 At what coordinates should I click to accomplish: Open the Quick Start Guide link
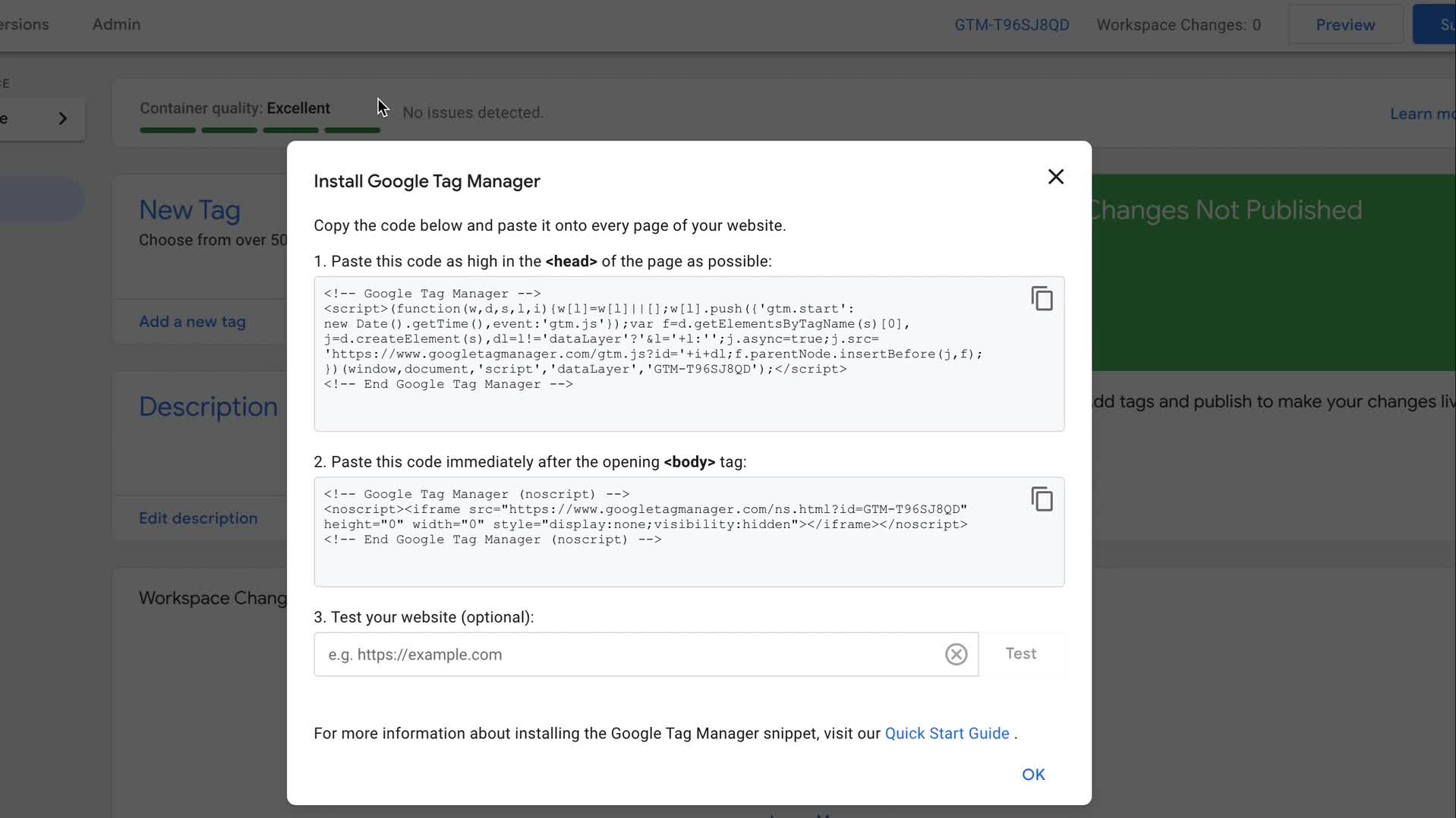[947, 733]
